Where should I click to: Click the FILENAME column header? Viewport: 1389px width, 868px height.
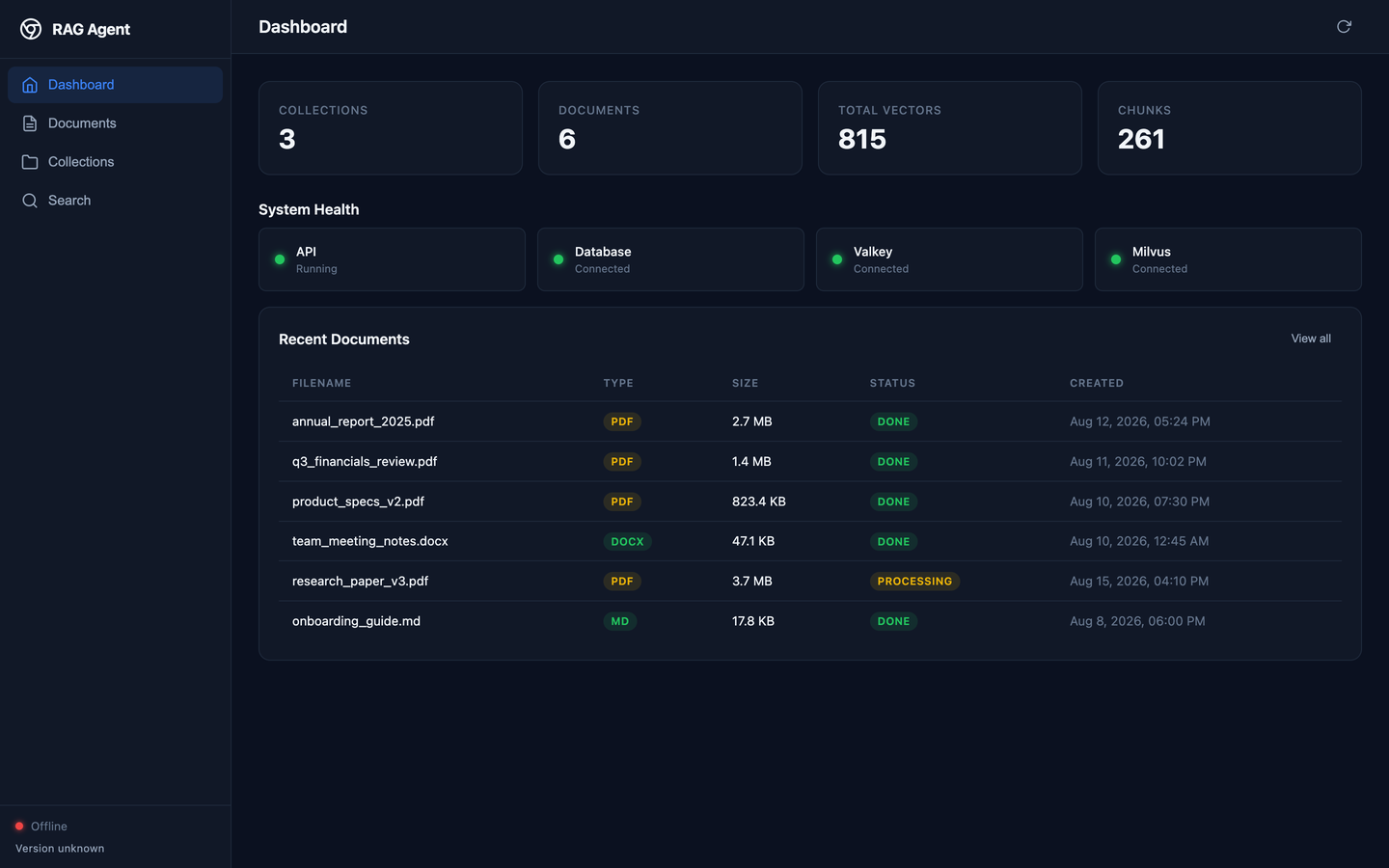[321, 383]
